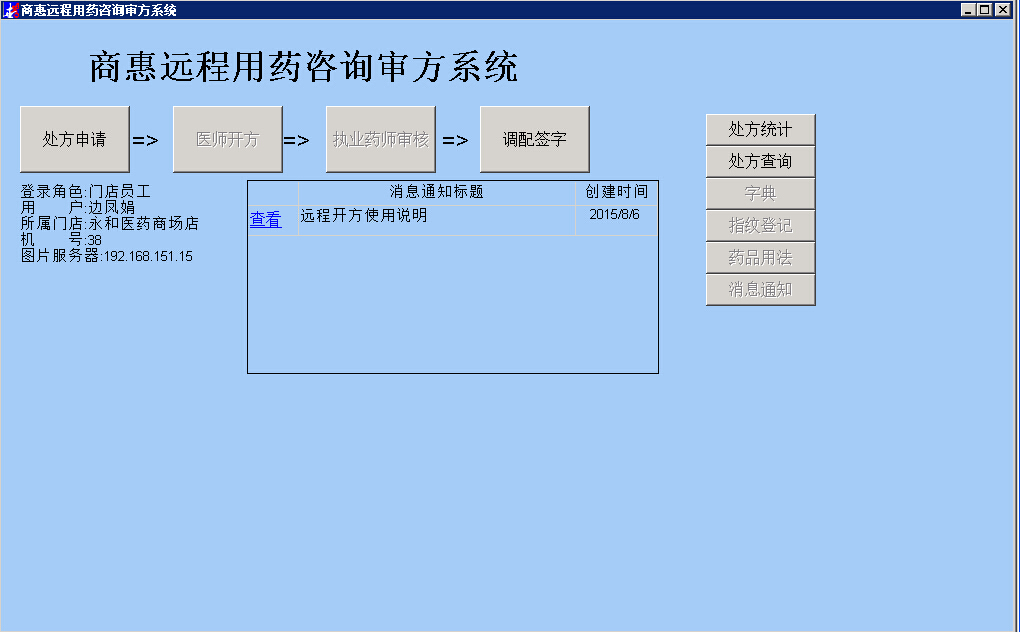Image resolution: width=1020 pixels, height=632 pixels.
Task: Click the 字典 button
Action: (760, 193)
